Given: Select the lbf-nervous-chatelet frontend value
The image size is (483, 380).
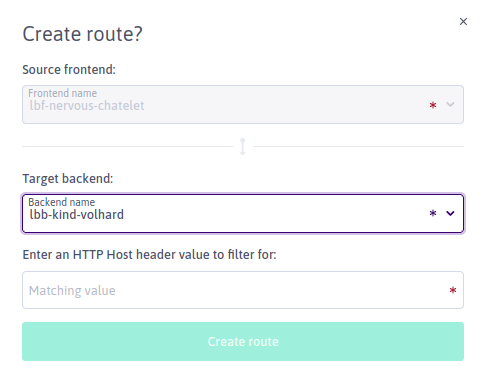Looking at the screenshot, I should (87, 106).
